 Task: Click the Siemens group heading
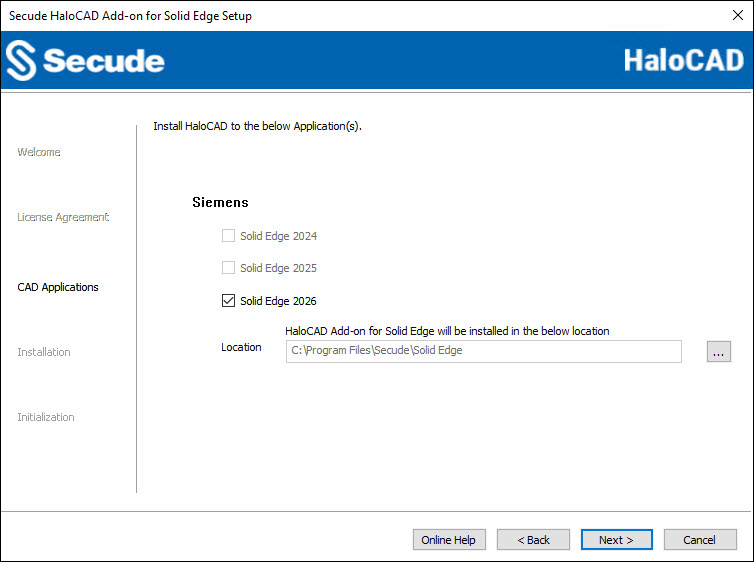pyautogui.click(x=220, y=202)
